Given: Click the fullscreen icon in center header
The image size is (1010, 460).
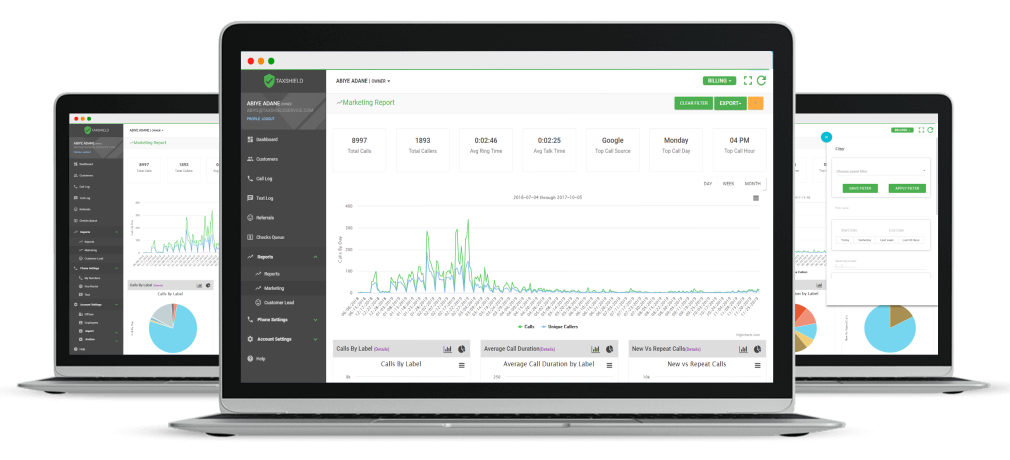Looking at the screenshot, I should coord(747,80).
